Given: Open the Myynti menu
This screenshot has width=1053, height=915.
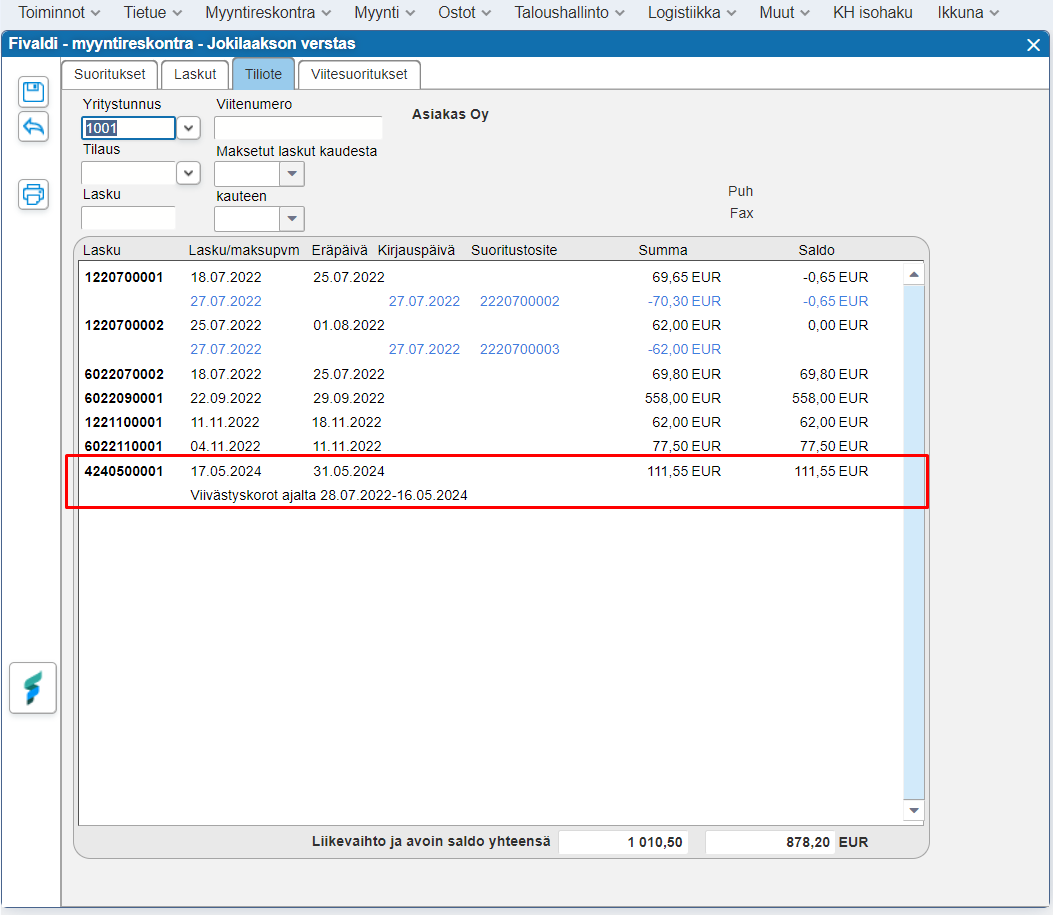Looking at the screenshot, I should pyautogui.click(x=384, y=13).
